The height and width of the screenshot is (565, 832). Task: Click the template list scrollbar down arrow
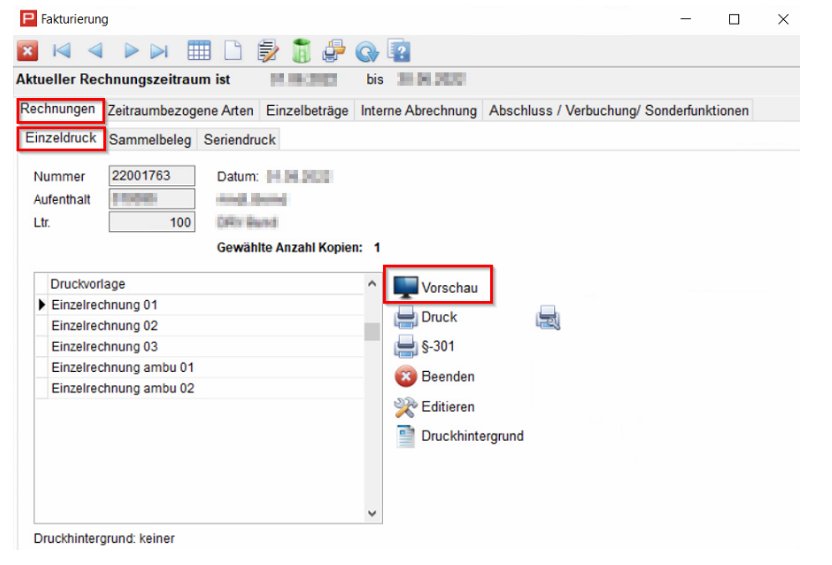pyautogui.click(x=372, y=513)
